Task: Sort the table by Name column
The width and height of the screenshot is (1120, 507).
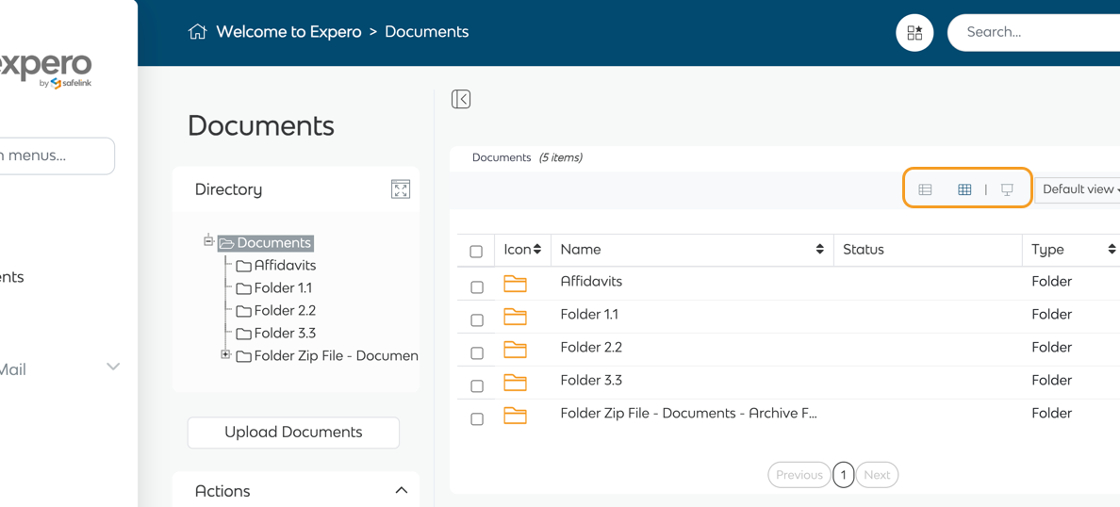Action: pos(819,249)
